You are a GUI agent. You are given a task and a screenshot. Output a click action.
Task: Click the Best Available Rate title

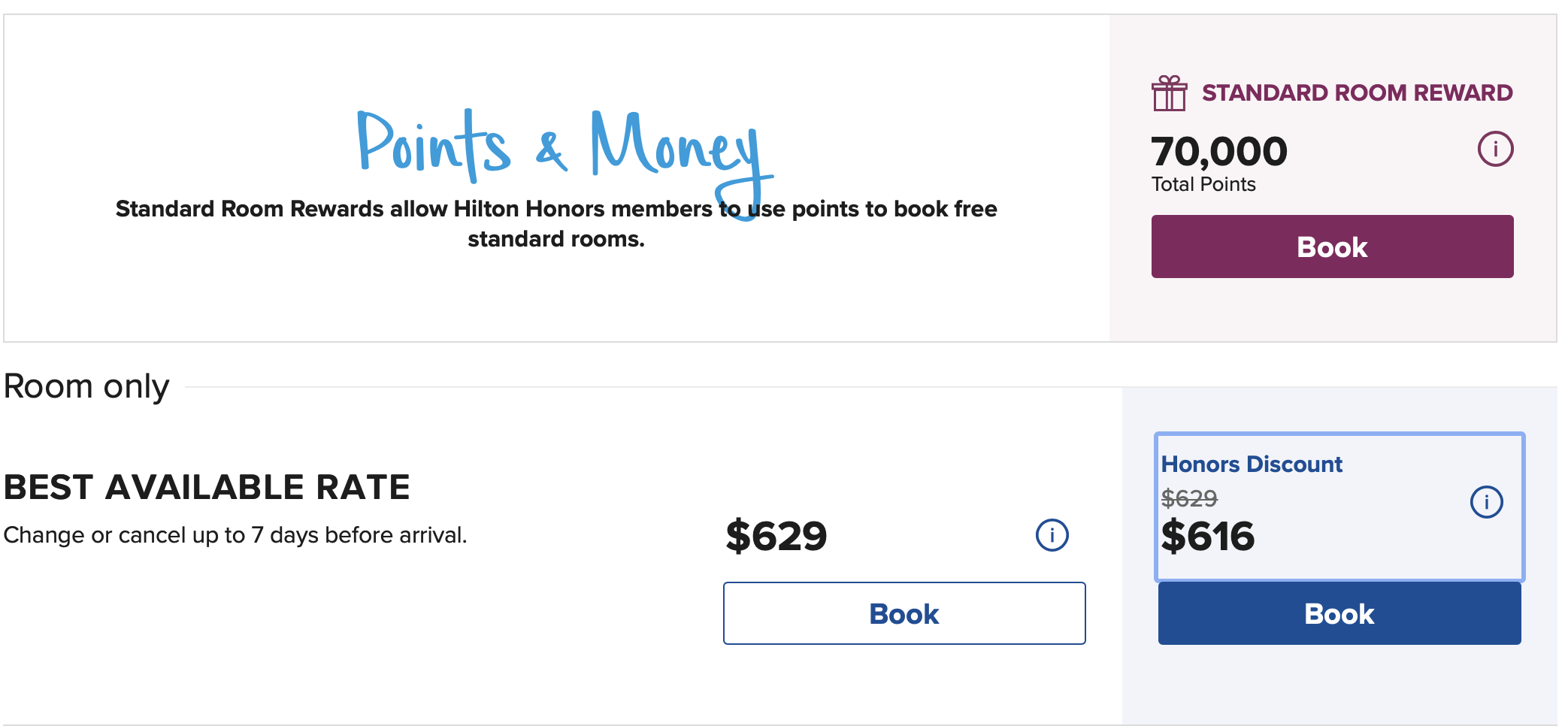207,487
